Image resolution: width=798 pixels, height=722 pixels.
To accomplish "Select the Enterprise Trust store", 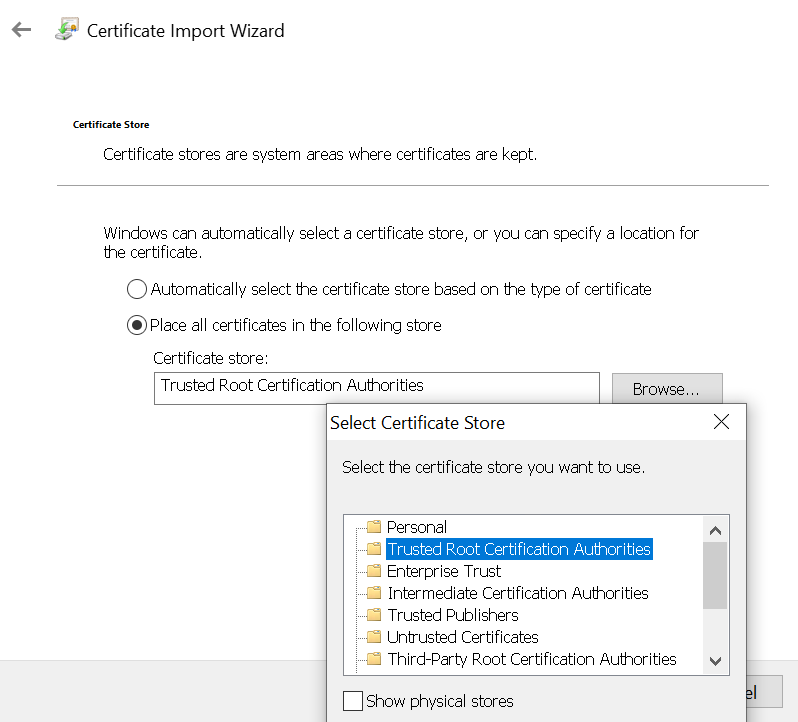I will click(x=444, y=571).
